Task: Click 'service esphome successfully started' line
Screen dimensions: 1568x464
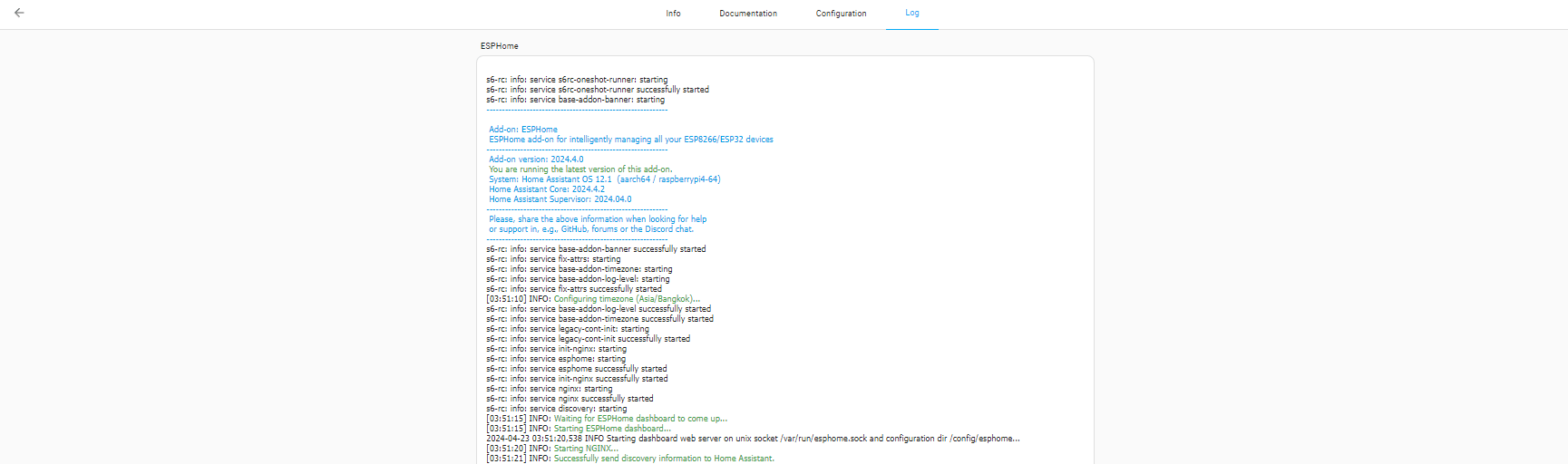Action: pos(577,369)
